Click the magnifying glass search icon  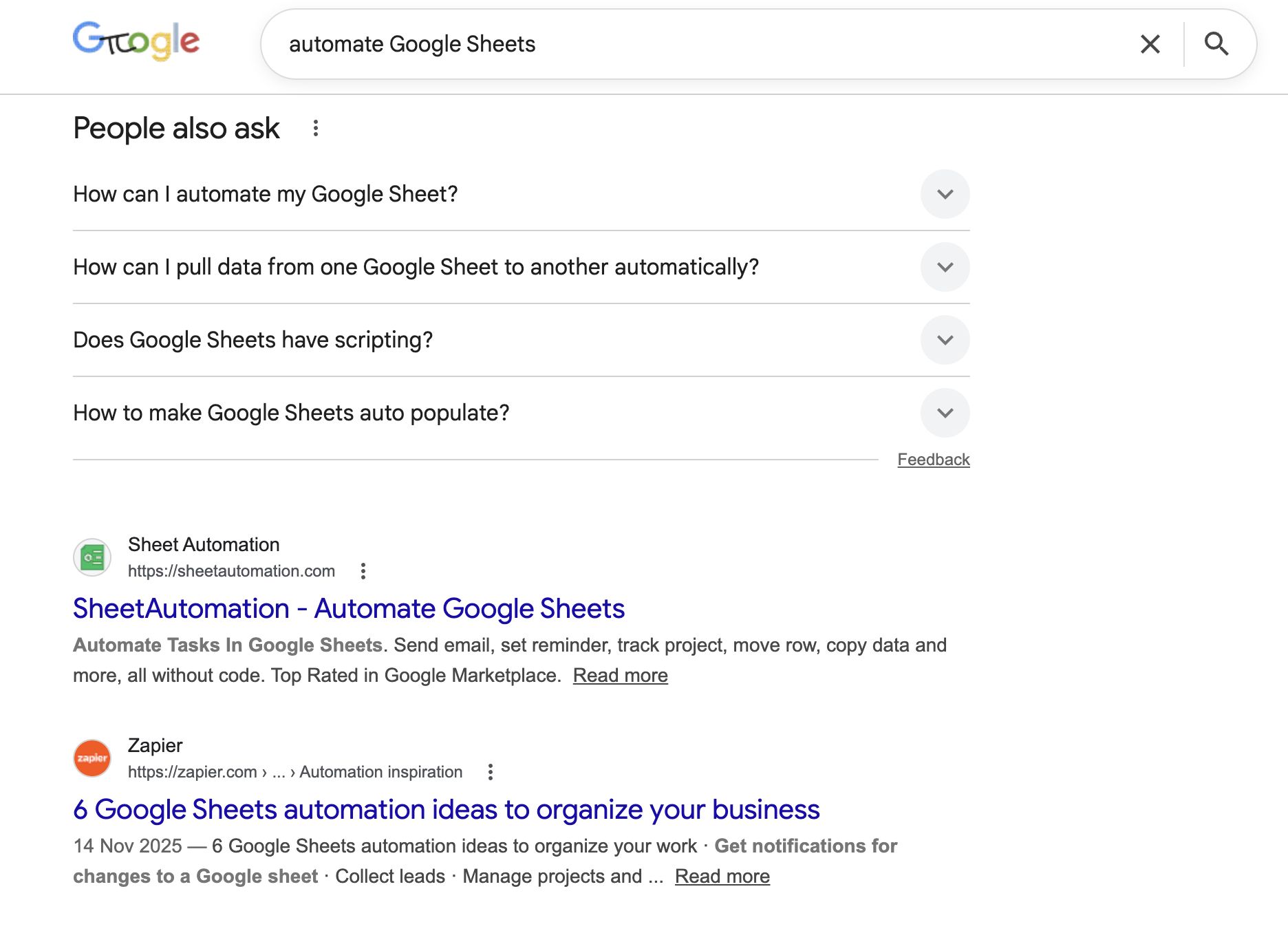pos(1216,44)
